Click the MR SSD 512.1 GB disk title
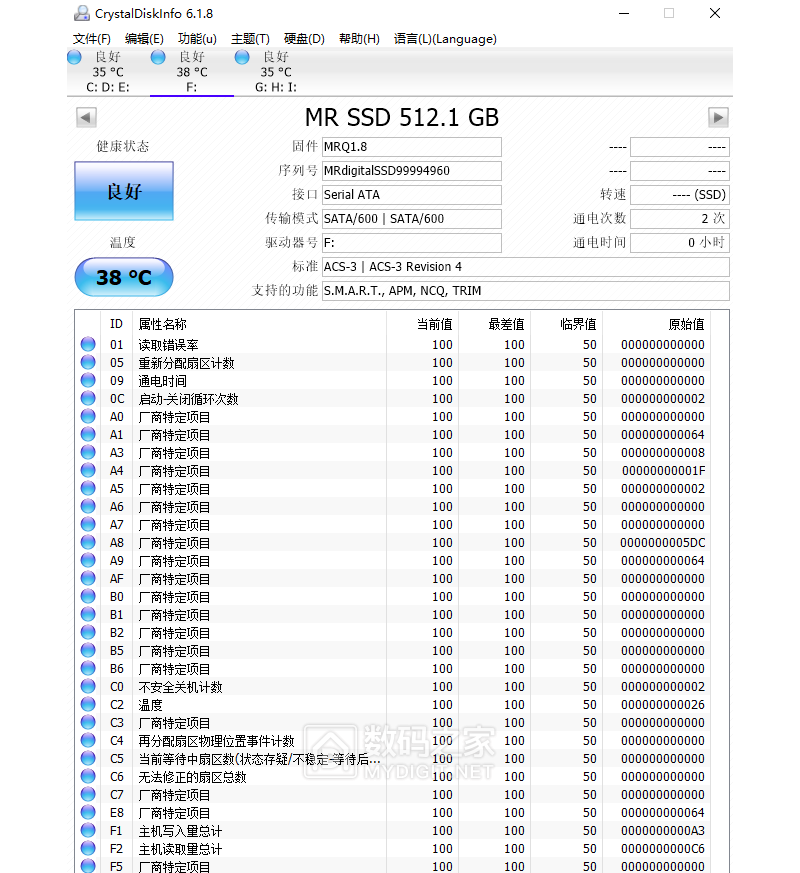Image resolution: width=800 pixels, height=873 pixels. coord(402,117)
